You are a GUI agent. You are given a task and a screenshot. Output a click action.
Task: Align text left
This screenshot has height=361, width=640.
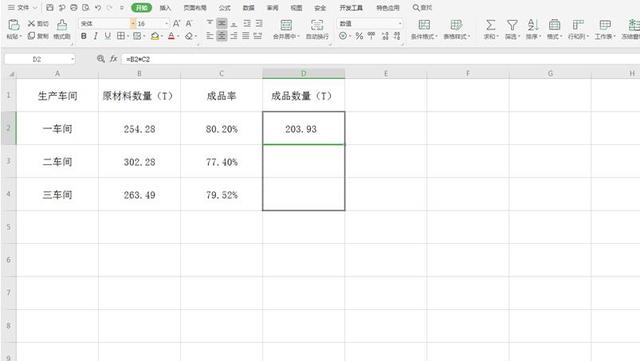[210, 36]
